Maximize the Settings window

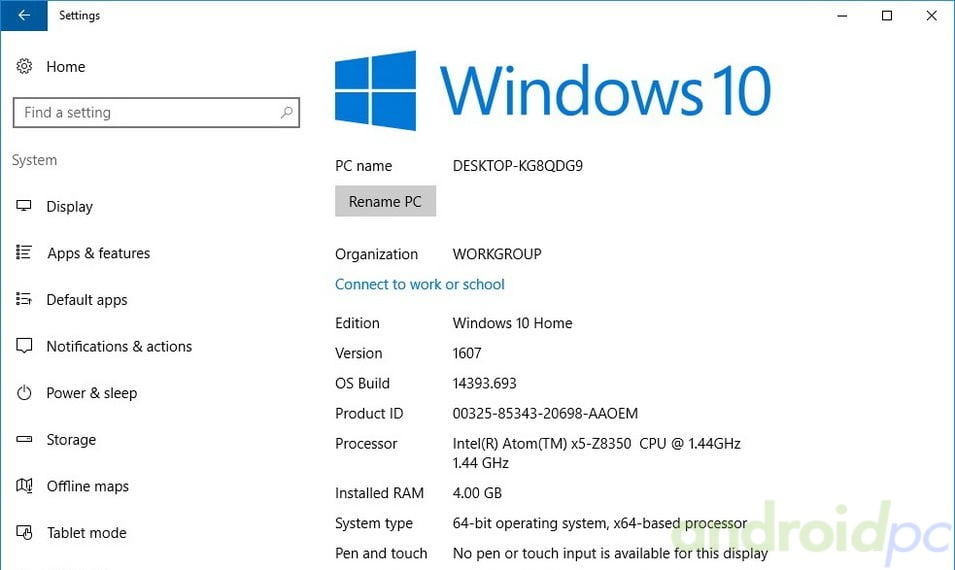(887, 16)
